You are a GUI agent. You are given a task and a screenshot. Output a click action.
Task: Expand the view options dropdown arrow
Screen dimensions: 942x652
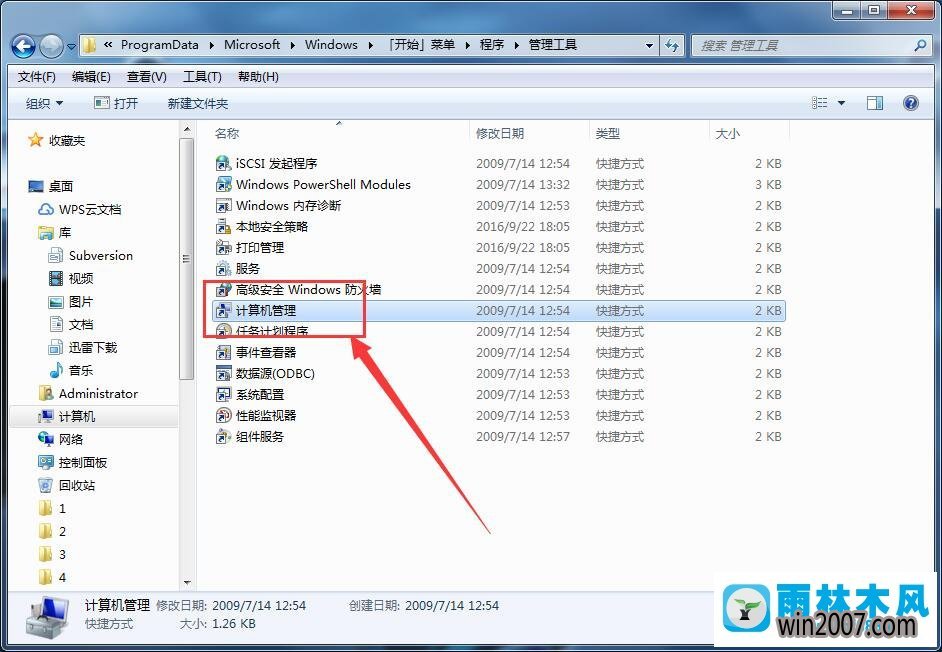click(x=841, y=103)
